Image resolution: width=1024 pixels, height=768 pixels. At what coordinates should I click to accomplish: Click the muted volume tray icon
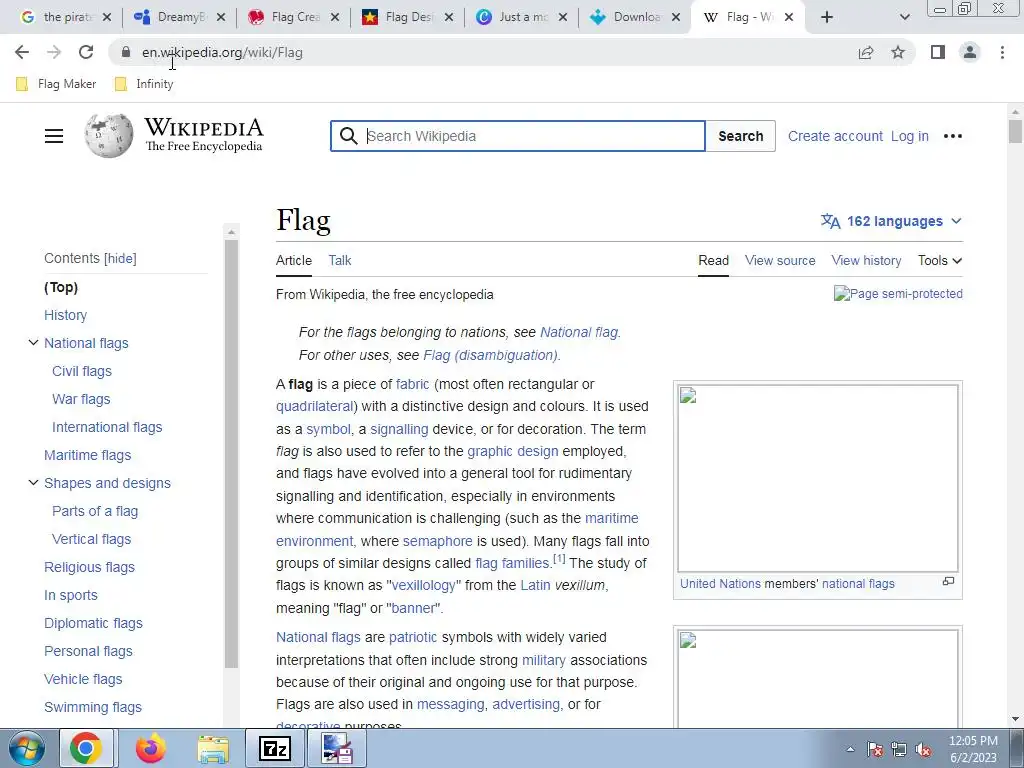point(923,750)
